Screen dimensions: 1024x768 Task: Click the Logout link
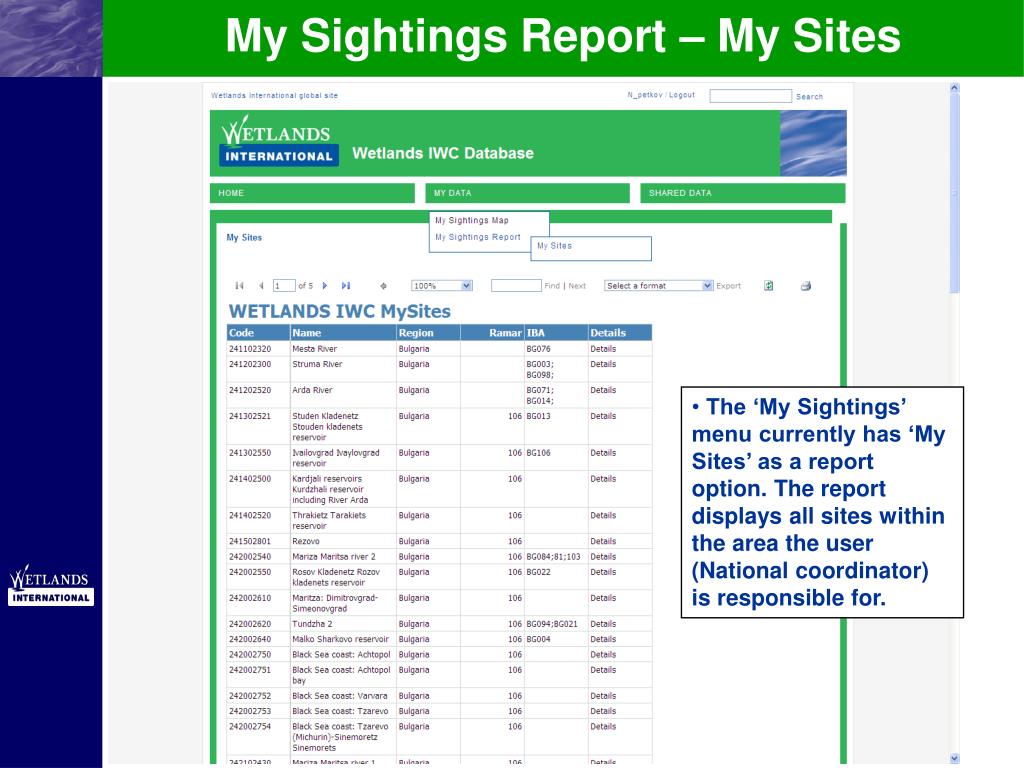(682, 95)
